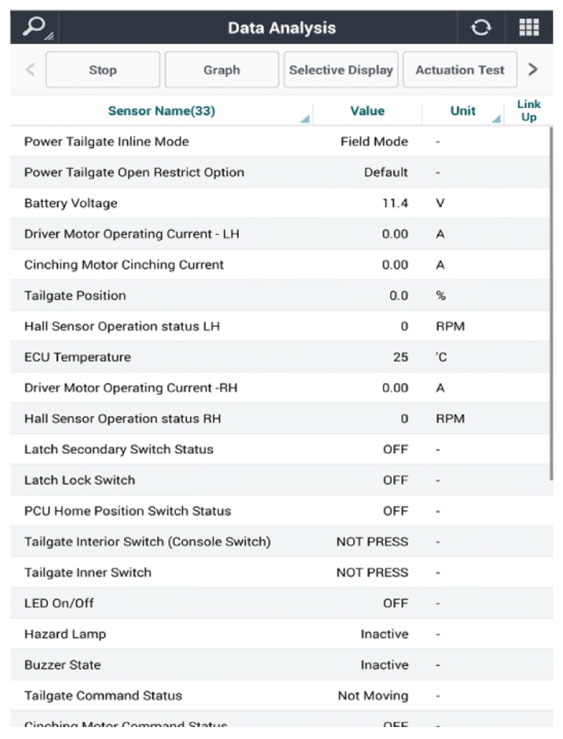Stop the data recording
563x739 pixels.
point(103,70)
